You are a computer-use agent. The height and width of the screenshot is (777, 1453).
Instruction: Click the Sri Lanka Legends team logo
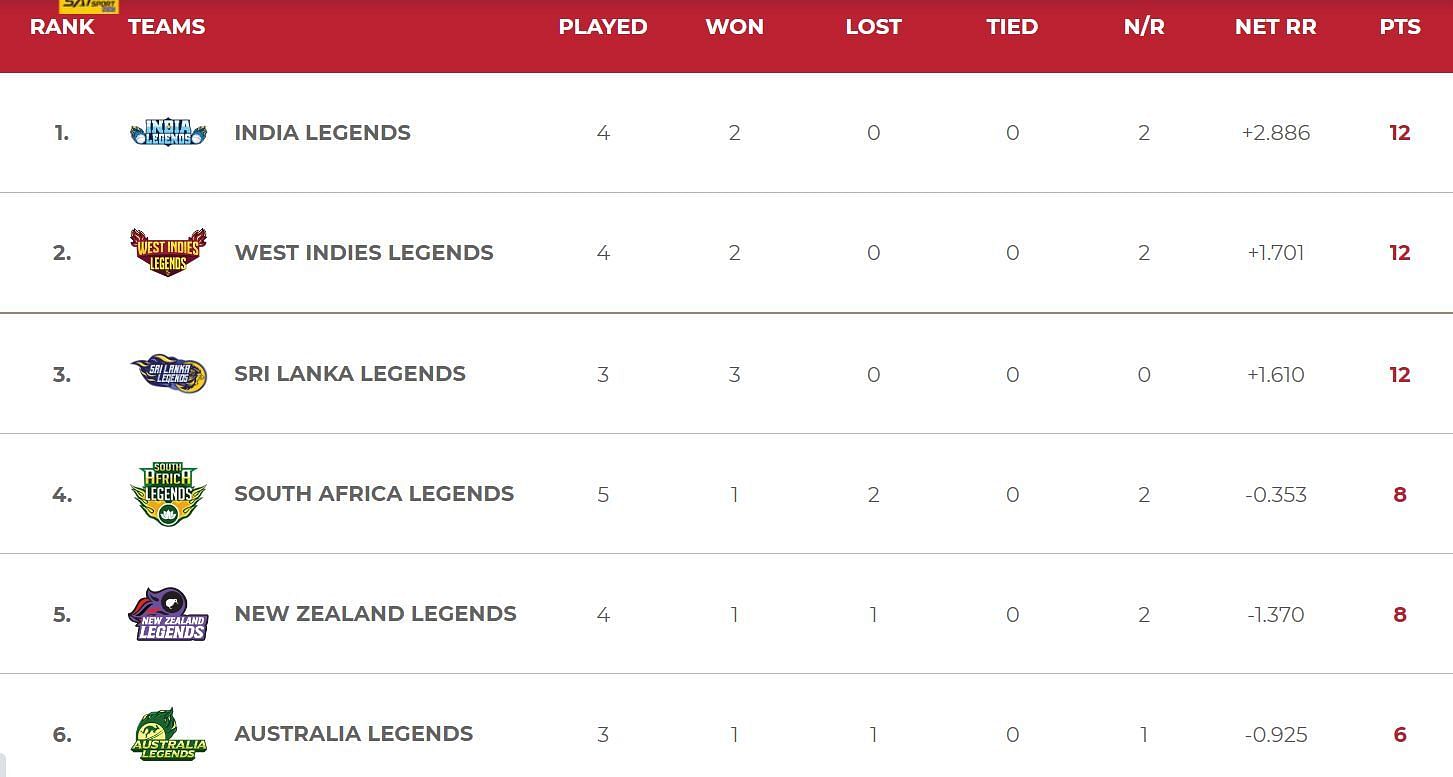168,374
